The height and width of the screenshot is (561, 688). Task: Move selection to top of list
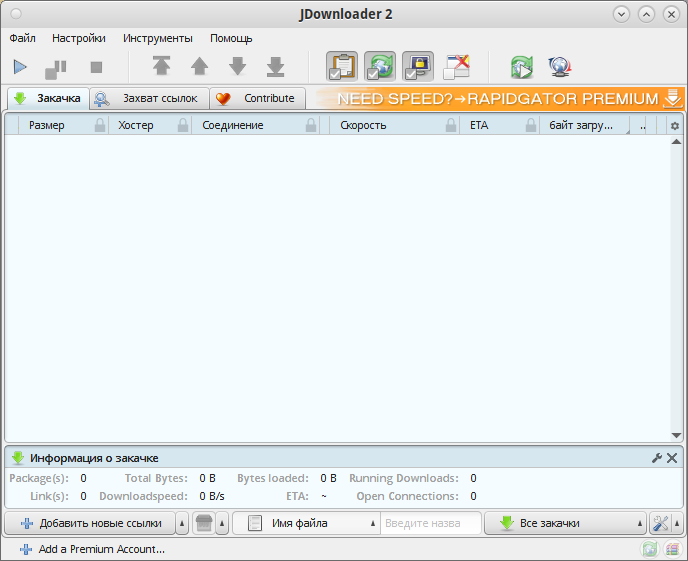(161, 66)
